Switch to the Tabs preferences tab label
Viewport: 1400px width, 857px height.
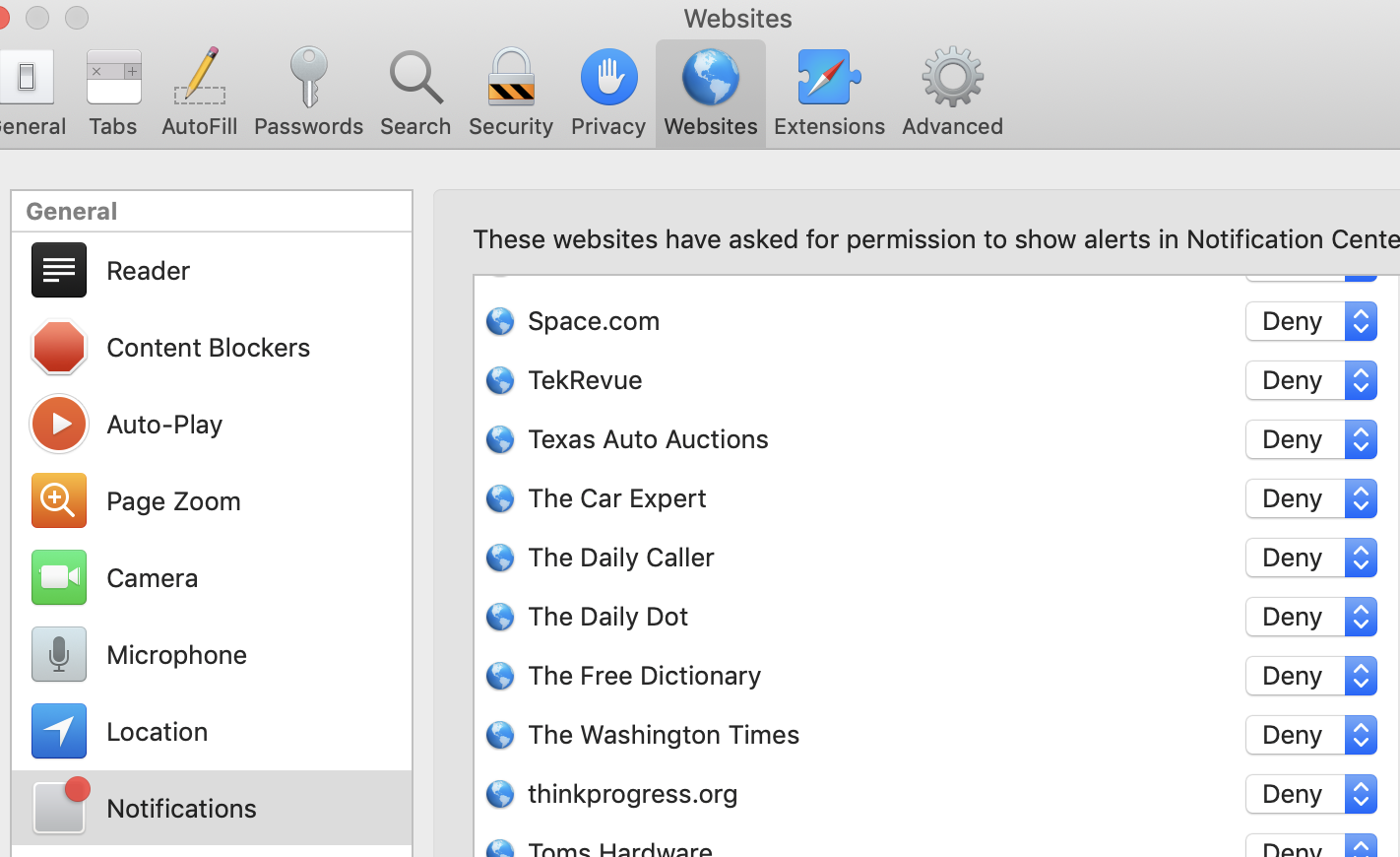pos(113,126)
